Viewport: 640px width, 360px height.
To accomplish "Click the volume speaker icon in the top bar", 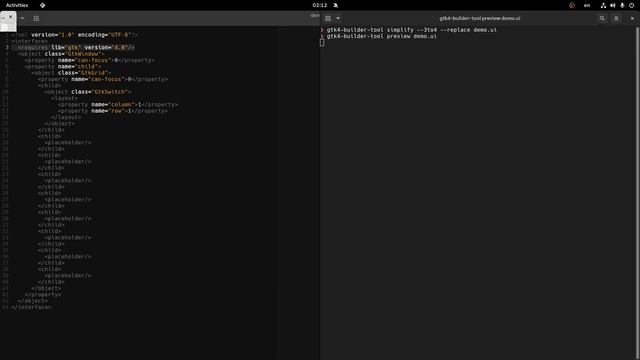I will coord(613,5).
